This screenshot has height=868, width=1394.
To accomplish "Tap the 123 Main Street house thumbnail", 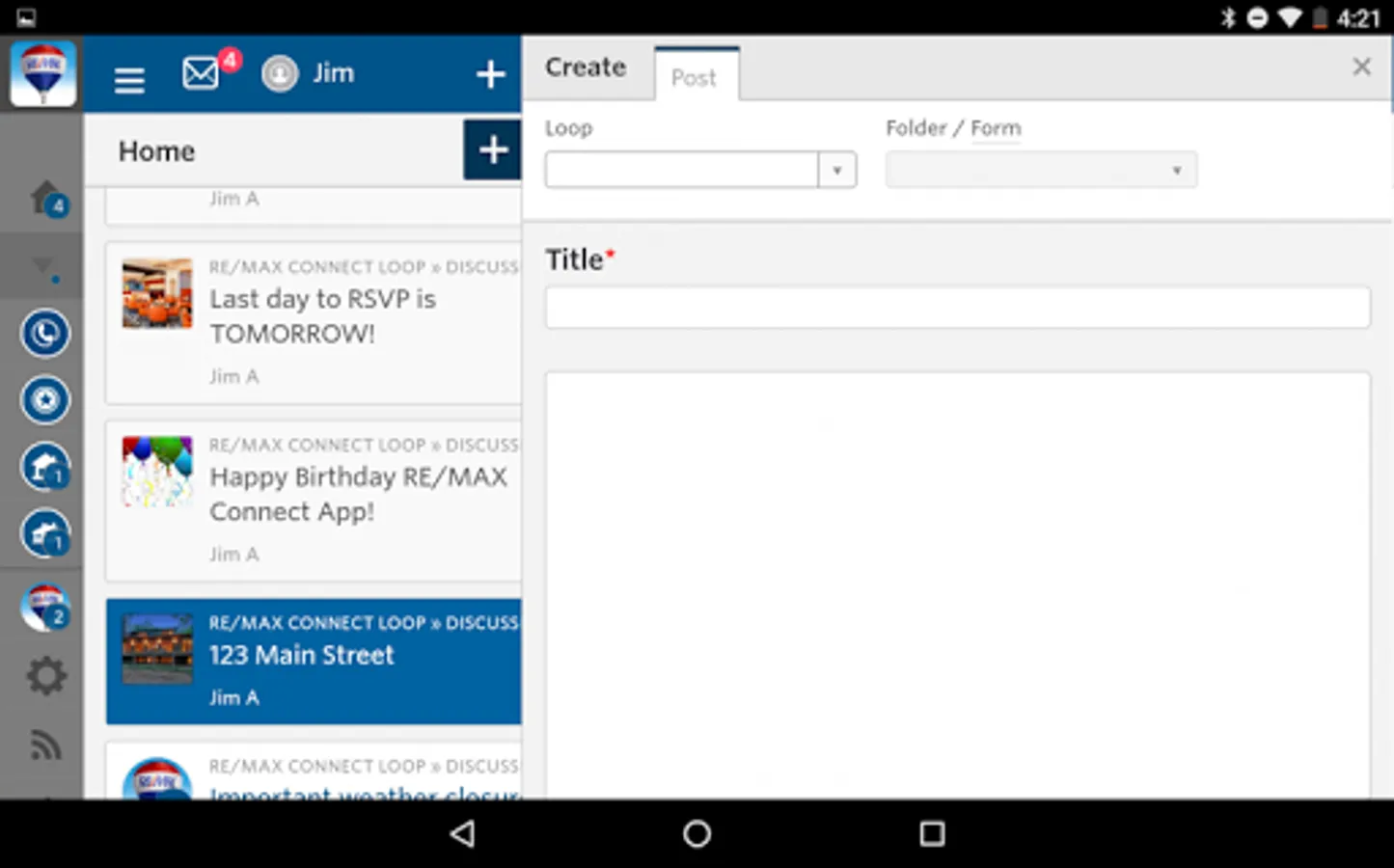I will tap(157, 650).
